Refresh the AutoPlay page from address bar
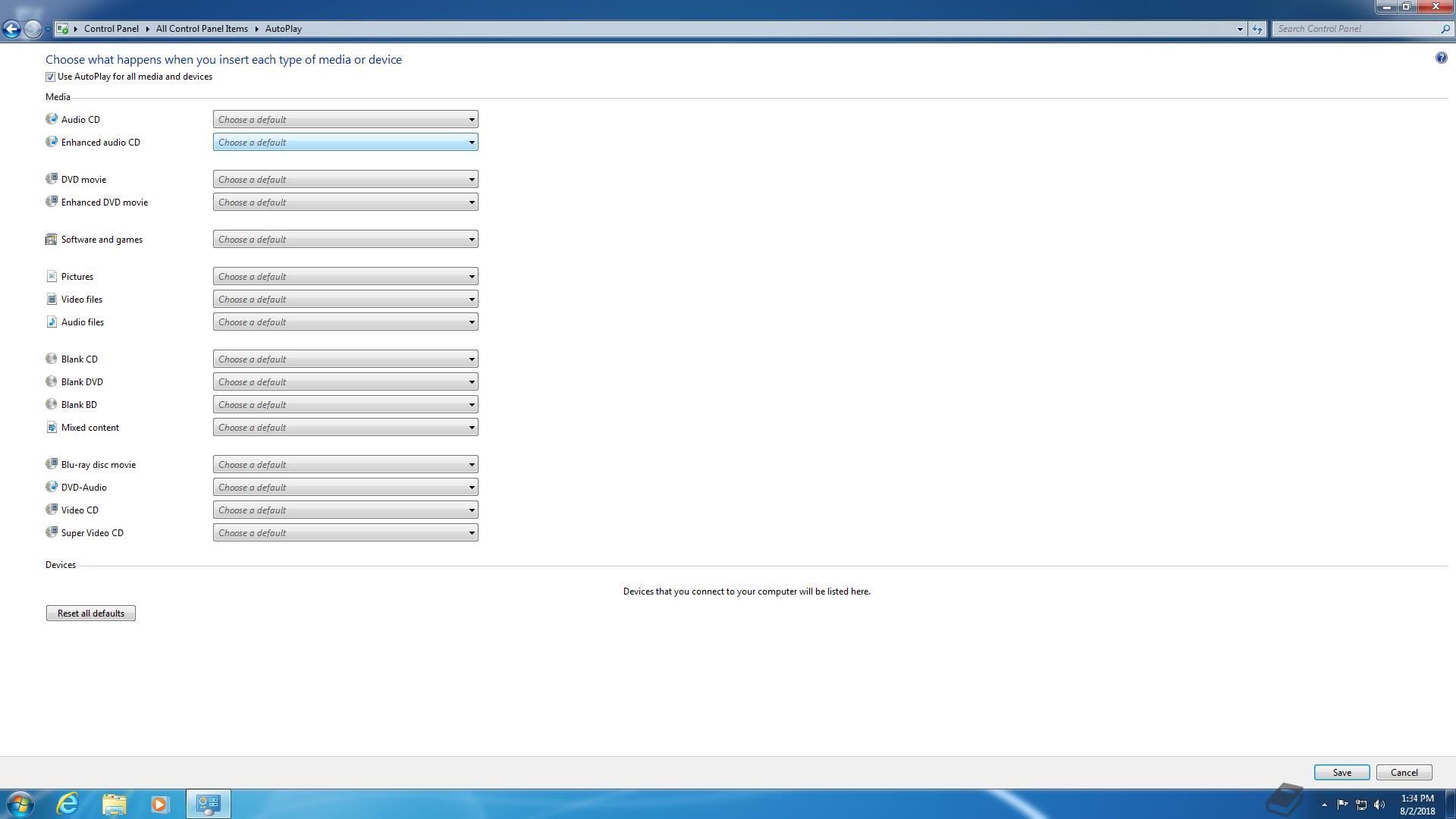The image size is (1456, 819). [1257, 29]
